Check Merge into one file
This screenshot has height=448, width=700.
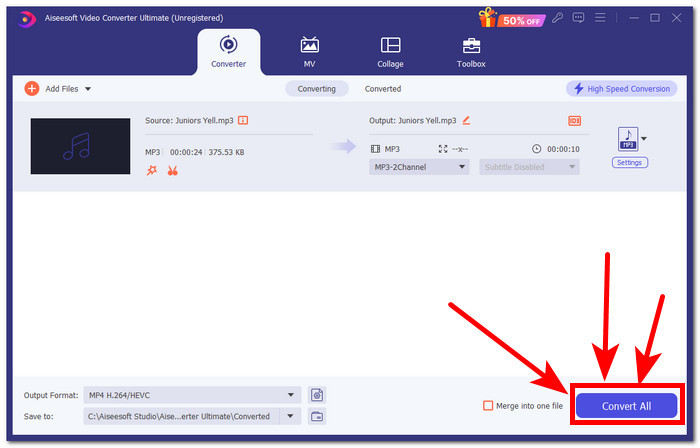(488, 406)
